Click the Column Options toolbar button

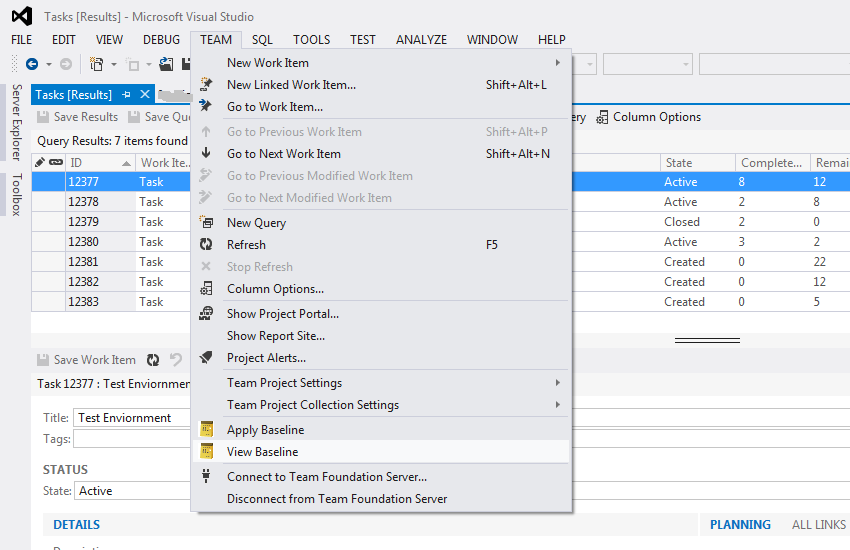(648, 117)
